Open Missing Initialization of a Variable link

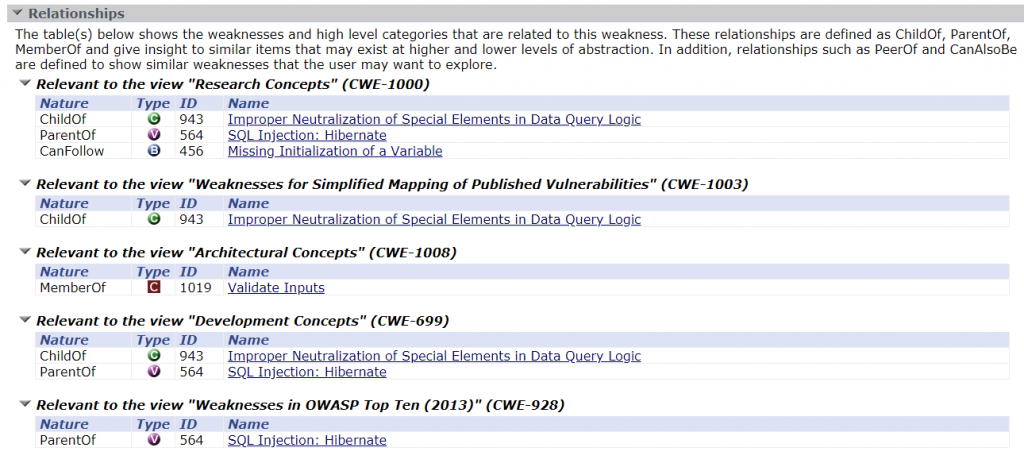pyautogui.click(x=335, y=151)
